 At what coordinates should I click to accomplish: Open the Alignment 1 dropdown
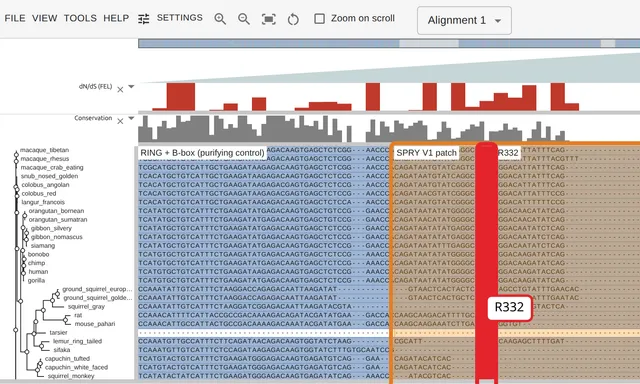[464, 20]
